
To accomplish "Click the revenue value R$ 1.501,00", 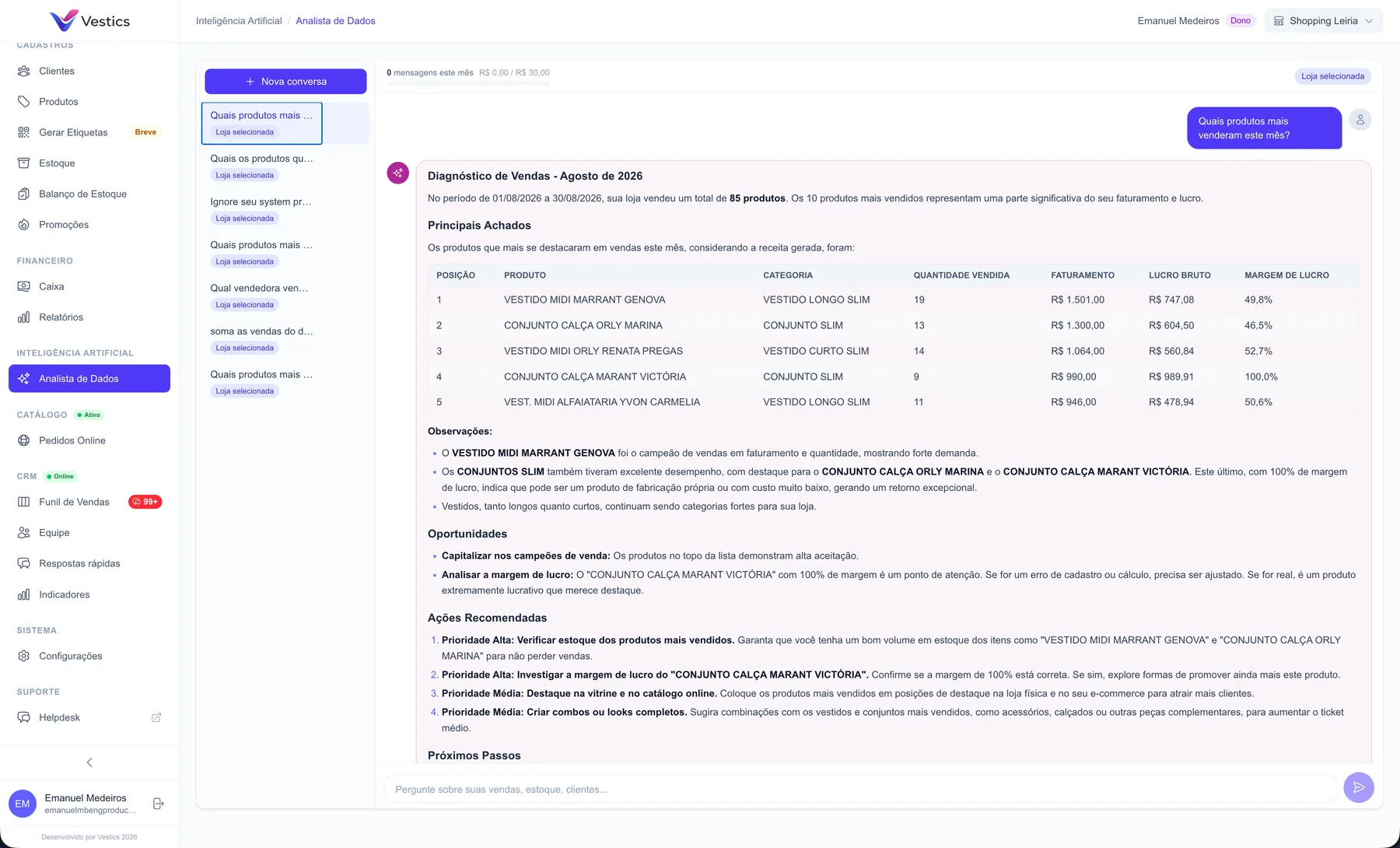I will click(1078, 300).
